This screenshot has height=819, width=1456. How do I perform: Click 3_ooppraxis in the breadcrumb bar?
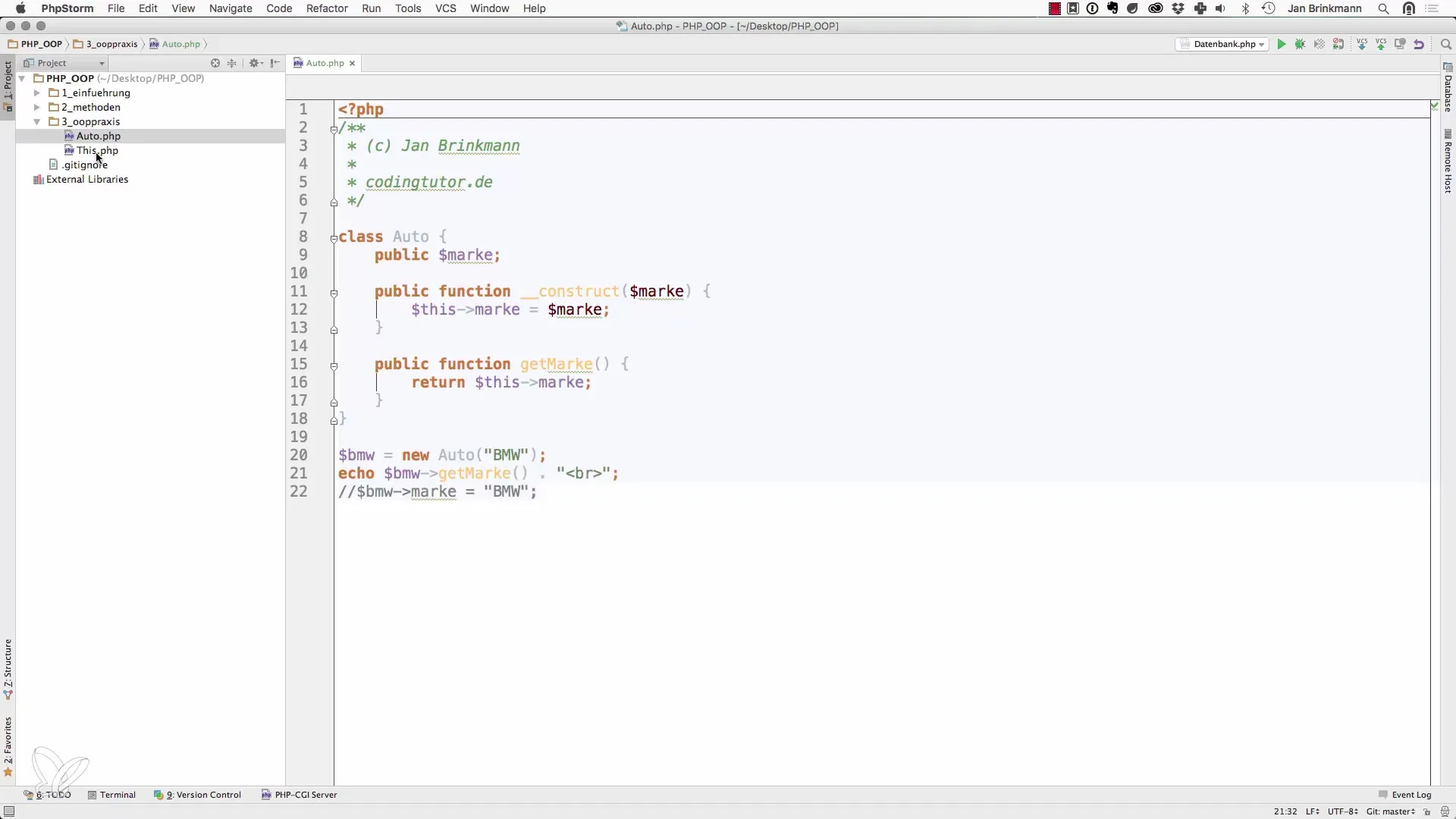(105, 44)
